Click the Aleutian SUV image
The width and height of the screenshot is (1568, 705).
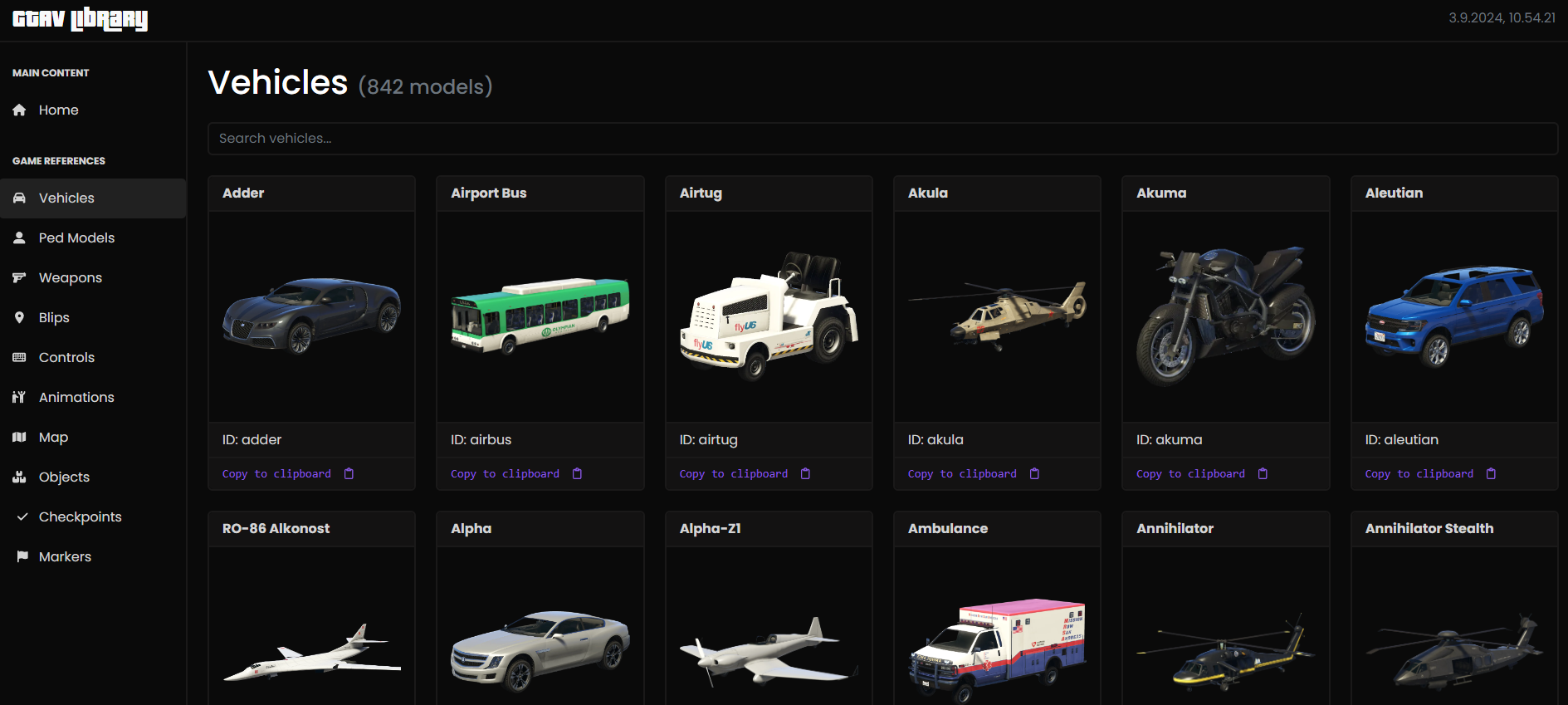click(x=1454, y=316)
